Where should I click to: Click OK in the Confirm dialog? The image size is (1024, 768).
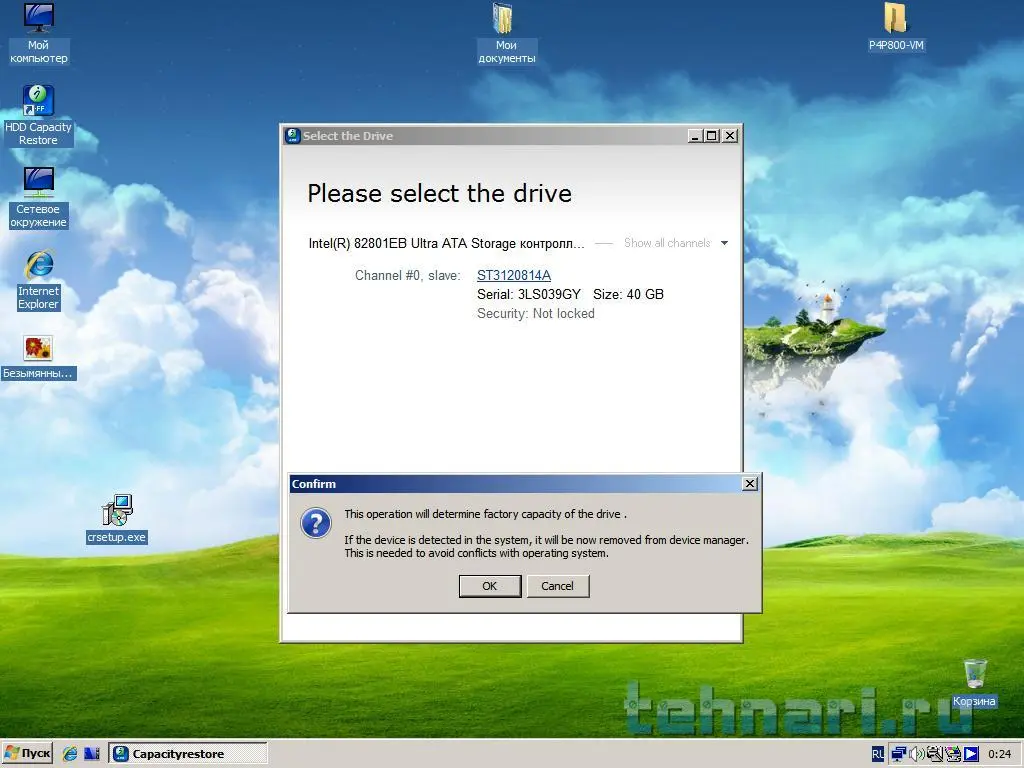(x=490, y=586)
